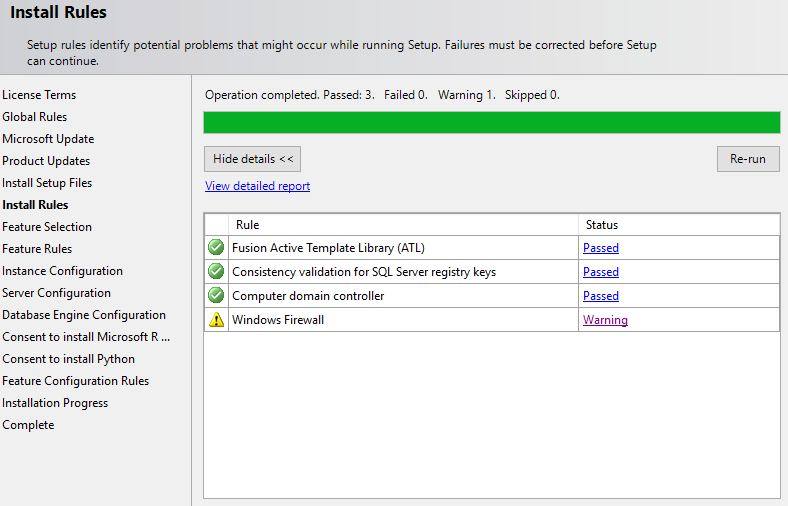Image resolution: width=788 pixels, height=506 pixels.
Task: Select the Global Rules step
Action: point(34,117)
